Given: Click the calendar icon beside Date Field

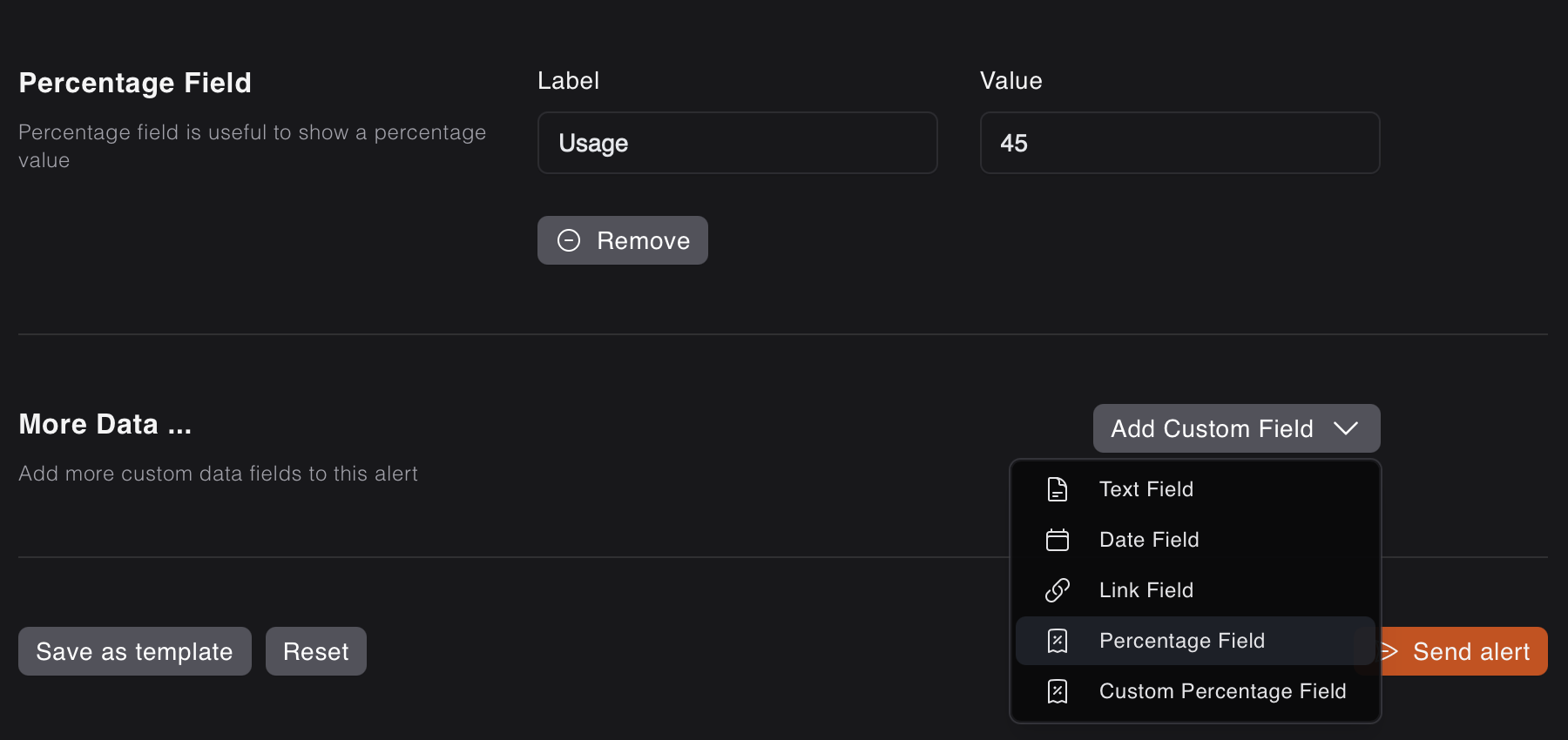Looking at the screenshot, I should pyautogui.click(x=1057, y=540).
